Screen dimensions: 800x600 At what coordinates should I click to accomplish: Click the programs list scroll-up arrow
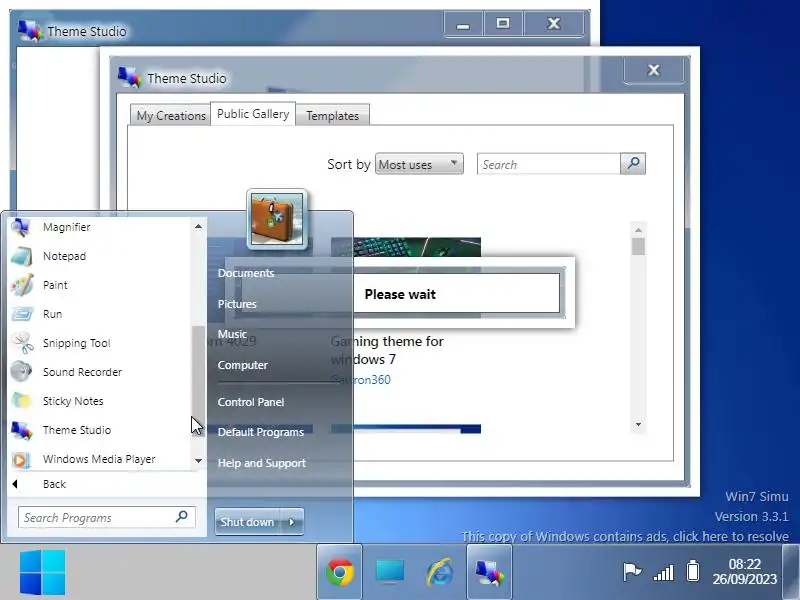click(198, 226)
